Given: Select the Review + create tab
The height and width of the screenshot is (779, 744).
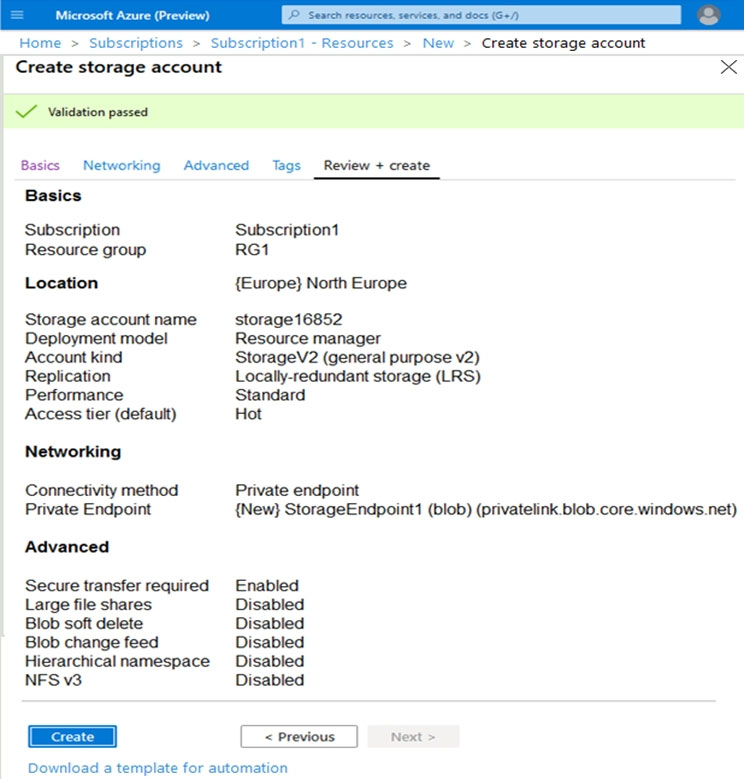Looking at the screenshot, I should (x=377, y=166).
